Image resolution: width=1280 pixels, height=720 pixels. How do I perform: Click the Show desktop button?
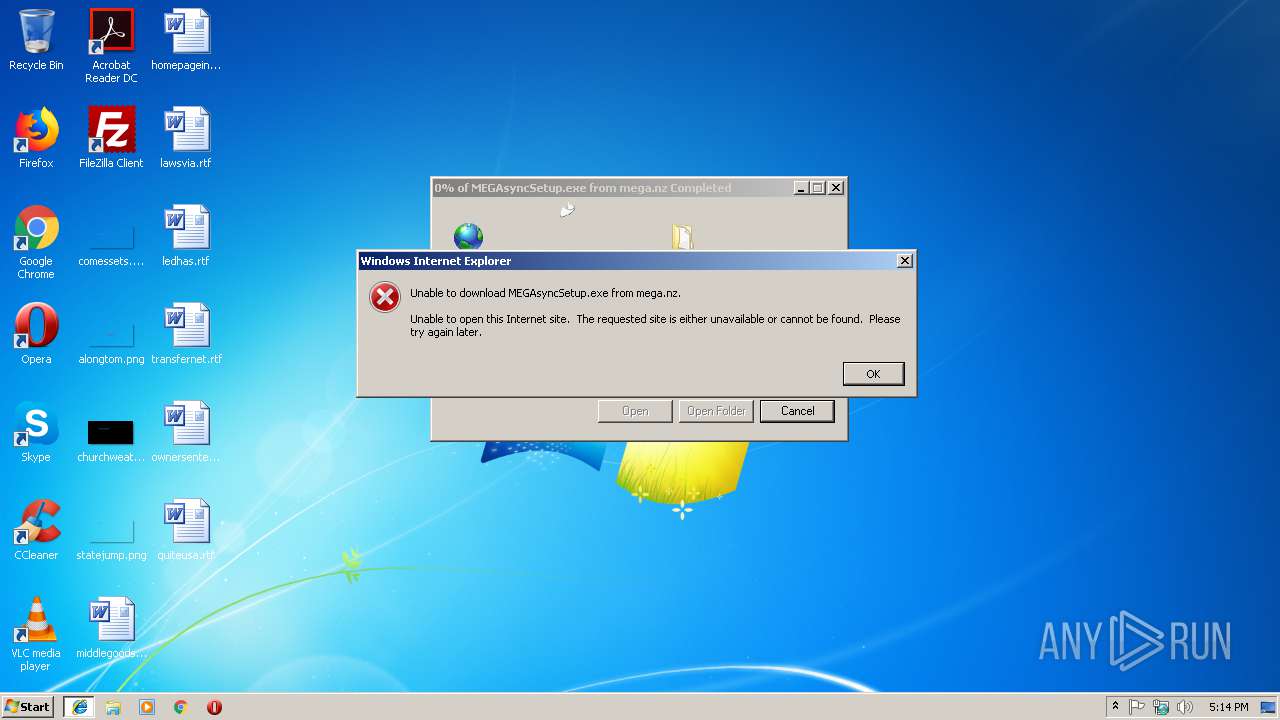pyautogui.click(x=1270, y=707)
